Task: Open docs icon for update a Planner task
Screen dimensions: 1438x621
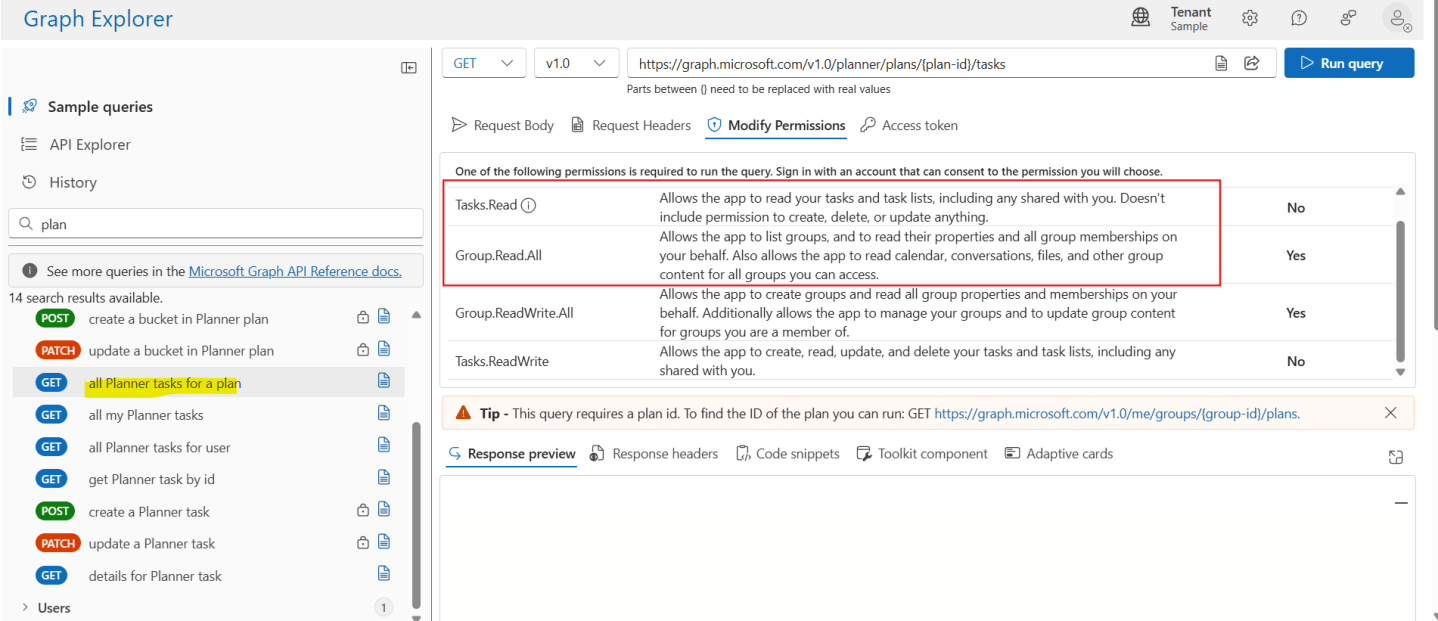Action: click(x=384, y=541)
